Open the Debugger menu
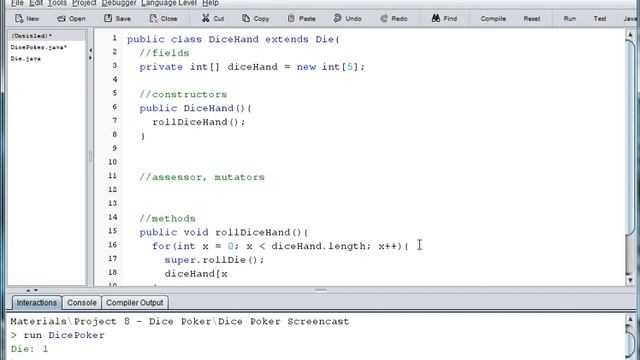This screenshot has height=360, width=640. (x=119, y=3)
